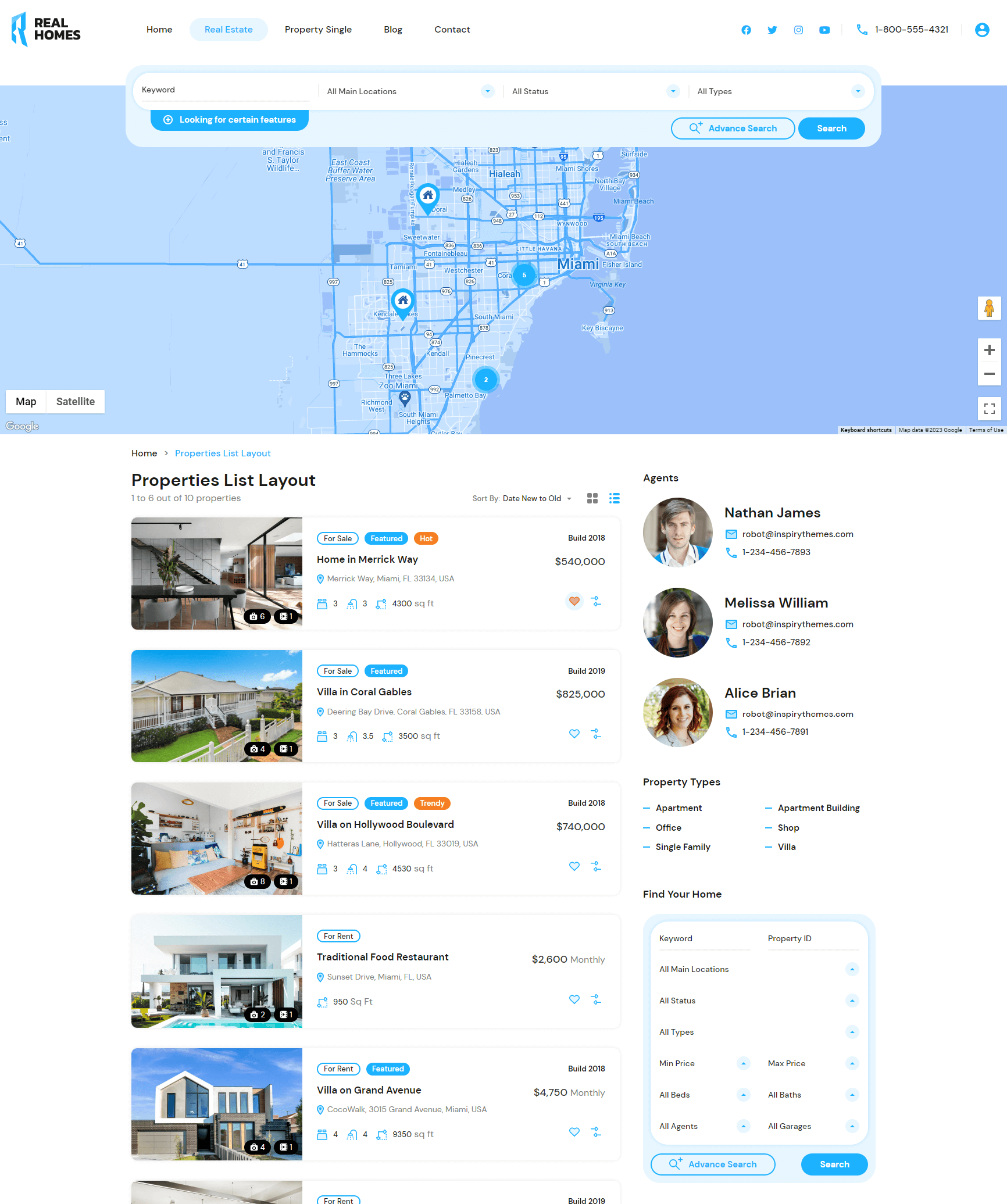Open Villa in Coral Gables listing title
This screenshot has width=1007, height=1204.
point(364,692)
